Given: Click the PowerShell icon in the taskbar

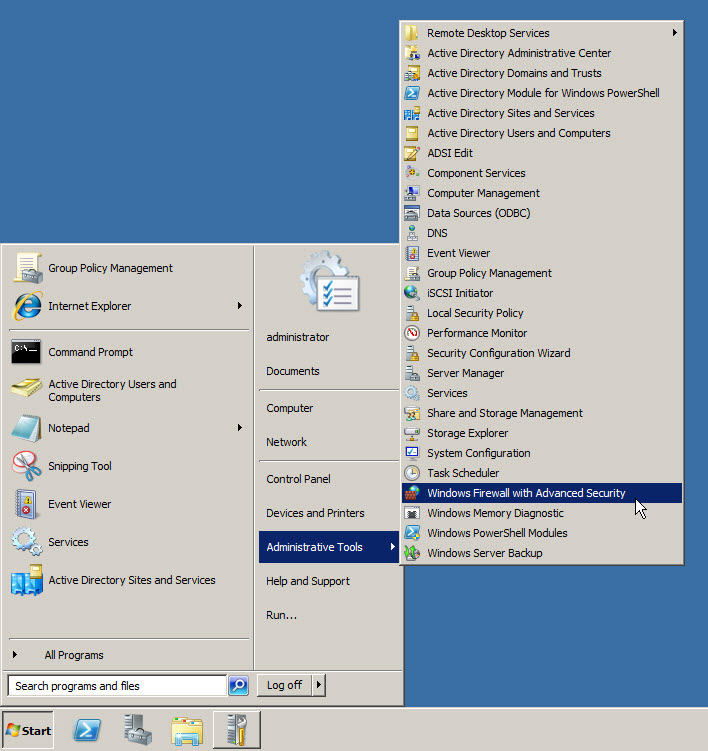Looking at the screenshot, I should point(87,730).
